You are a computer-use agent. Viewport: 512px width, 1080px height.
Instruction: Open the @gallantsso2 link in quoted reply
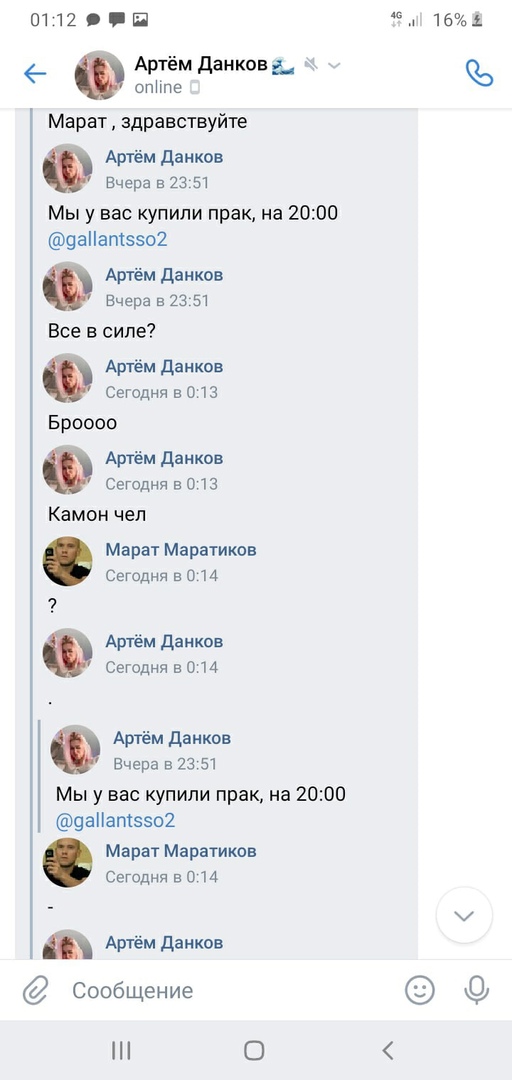(x=116, y=820)
